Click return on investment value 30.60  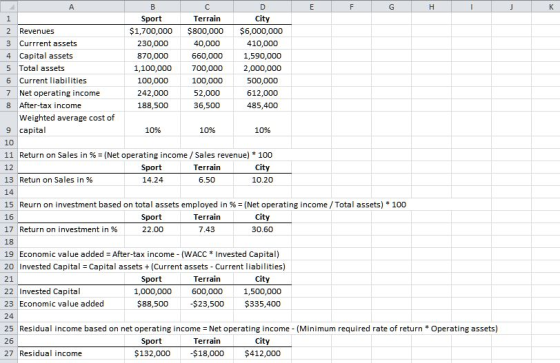pos(262,229)
